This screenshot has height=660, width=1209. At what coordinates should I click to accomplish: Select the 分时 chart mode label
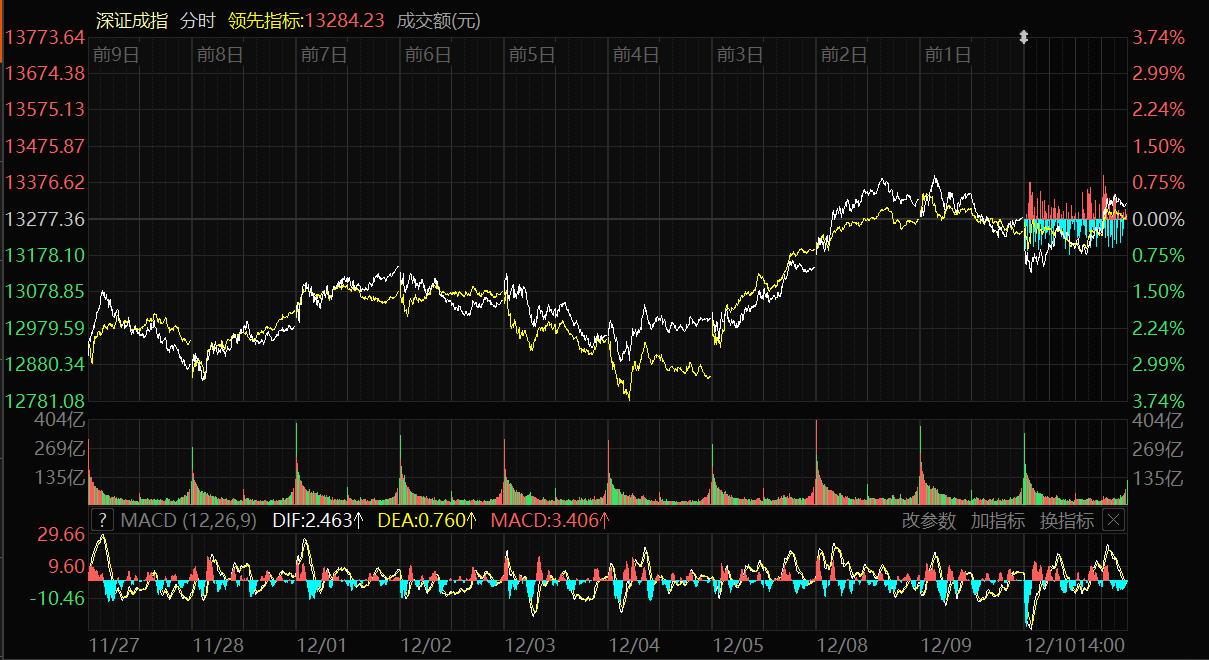pos(197,21)
